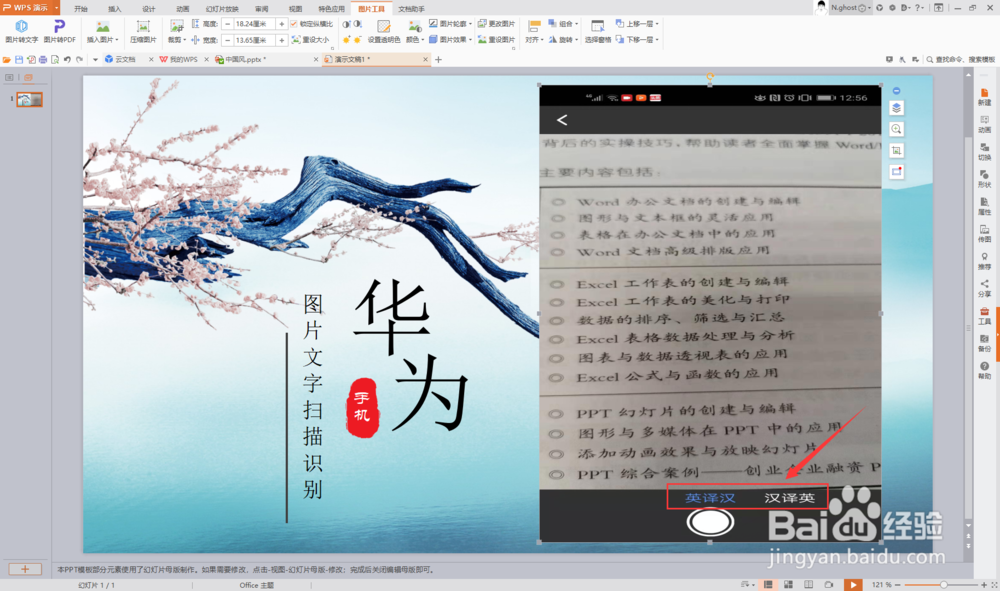Screen dimensions: 1000x591
Task: Click the save icon in quick access toolbar
Action: click(18, 59)
